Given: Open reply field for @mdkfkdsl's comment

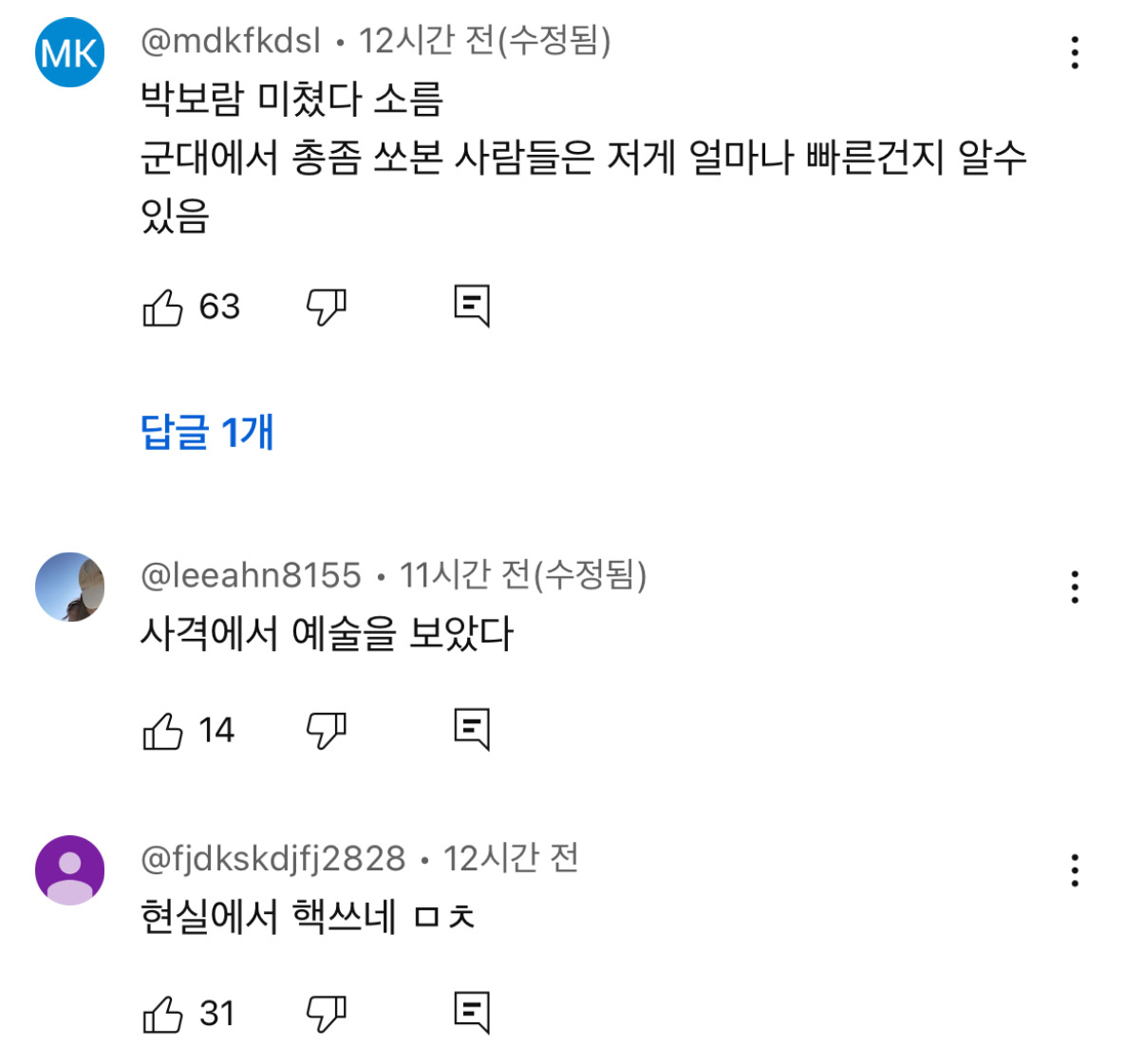Looking at the screenshot, I should (x=473, y=306).
